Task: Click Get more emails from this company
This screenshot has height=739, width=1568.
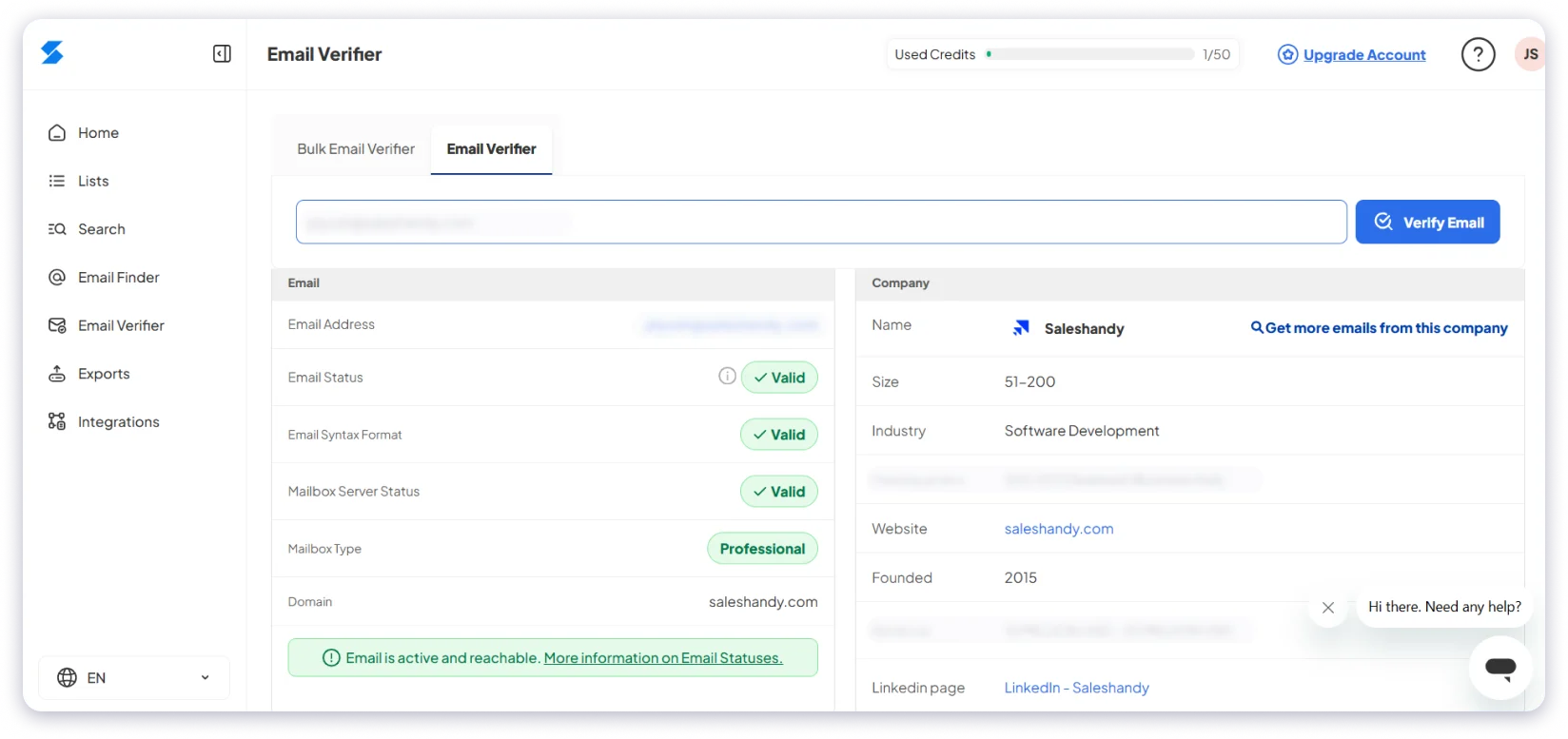Action: pos(1380,328)
